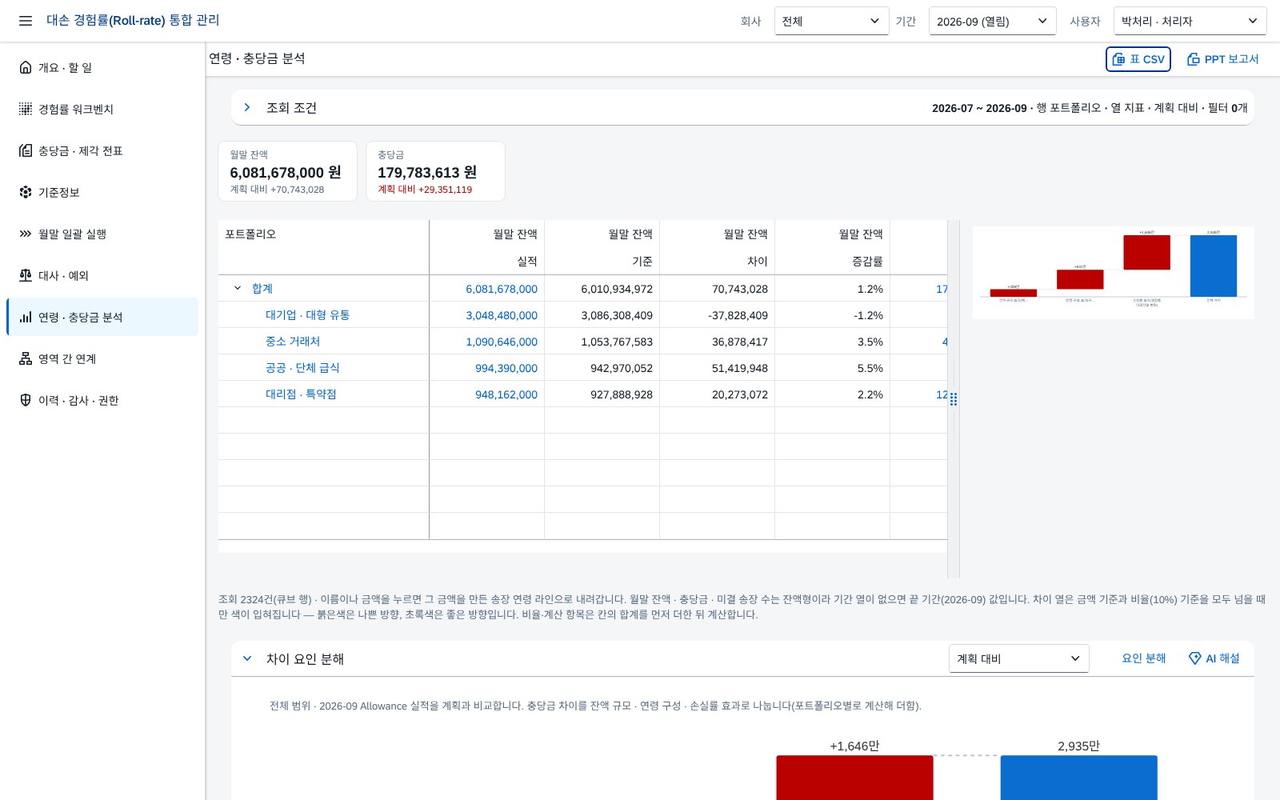Click the 요인 분해 link
The height and width of the screenshot is (800, 1280).
coord(1144,658)
